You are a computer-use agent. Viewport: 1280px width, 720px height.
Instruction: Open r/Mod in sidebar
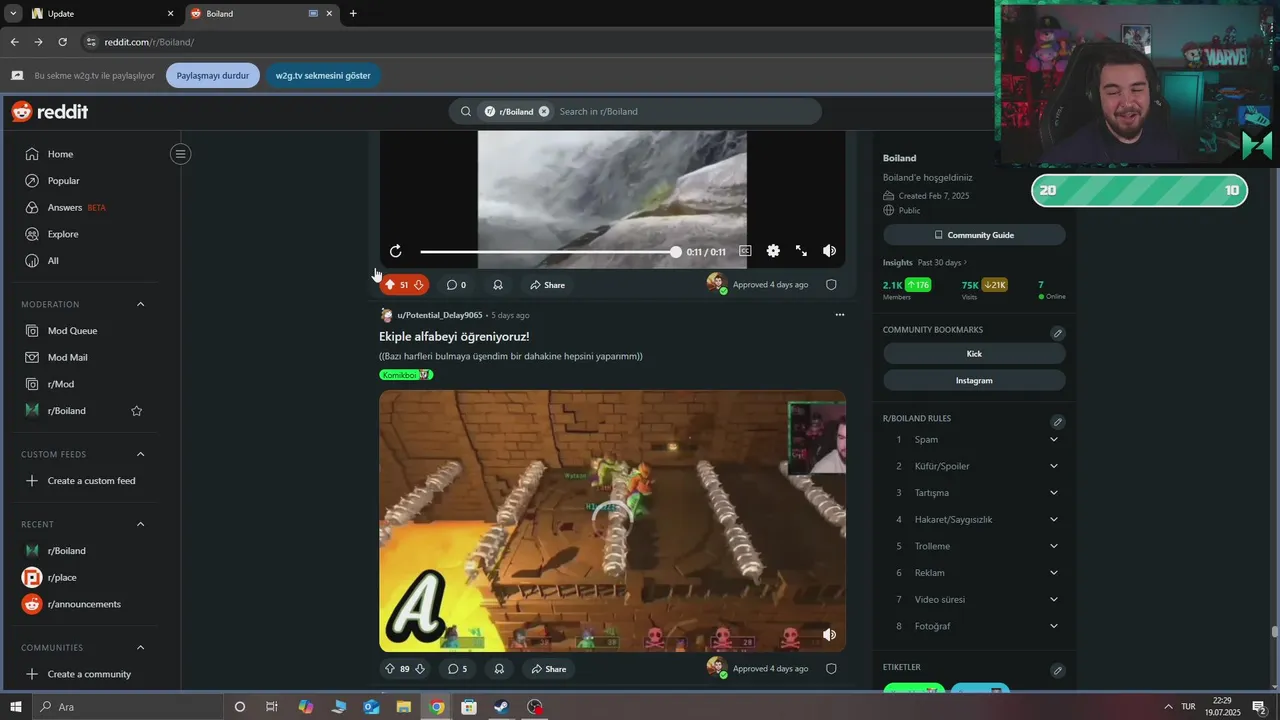coord(60,384)
